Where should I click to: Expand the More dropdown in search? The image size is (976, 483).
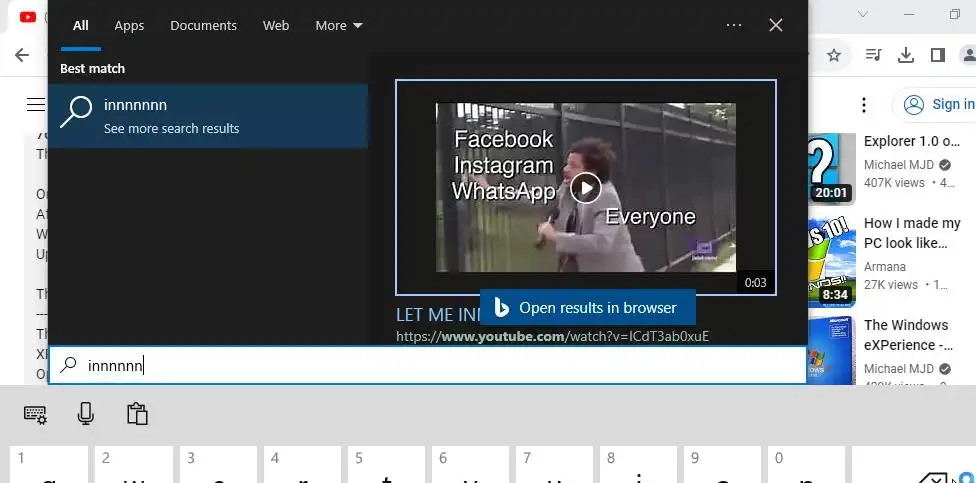(x=339, y=26)
